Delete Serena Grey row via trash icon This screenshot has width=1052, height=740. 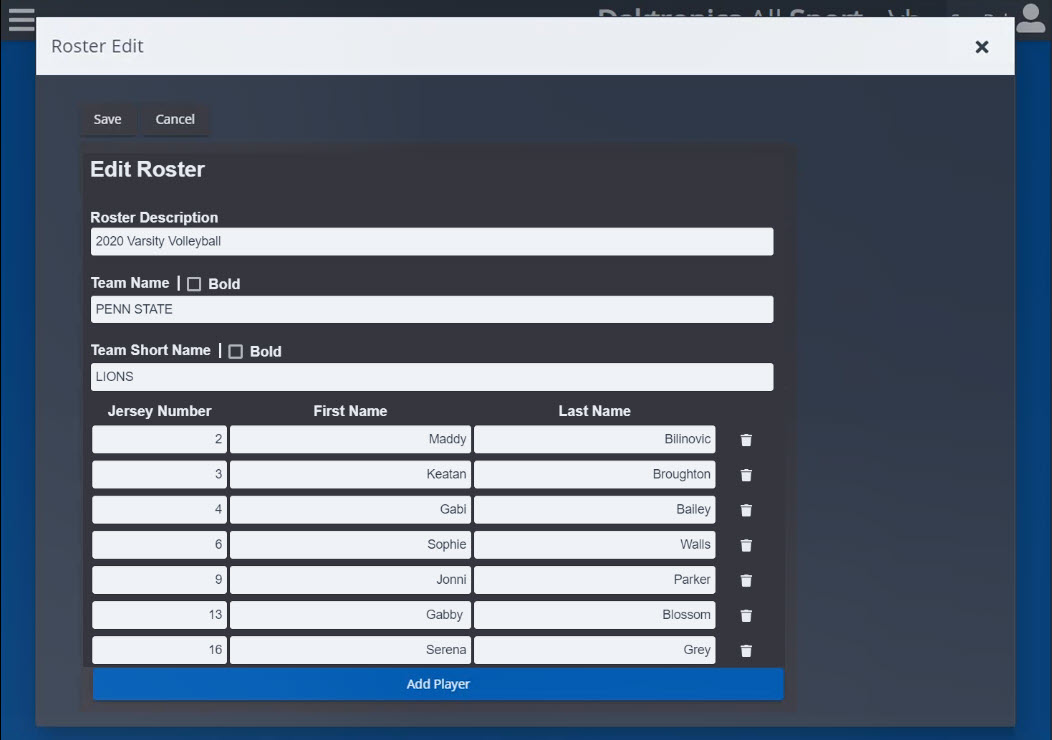(746, 650)
